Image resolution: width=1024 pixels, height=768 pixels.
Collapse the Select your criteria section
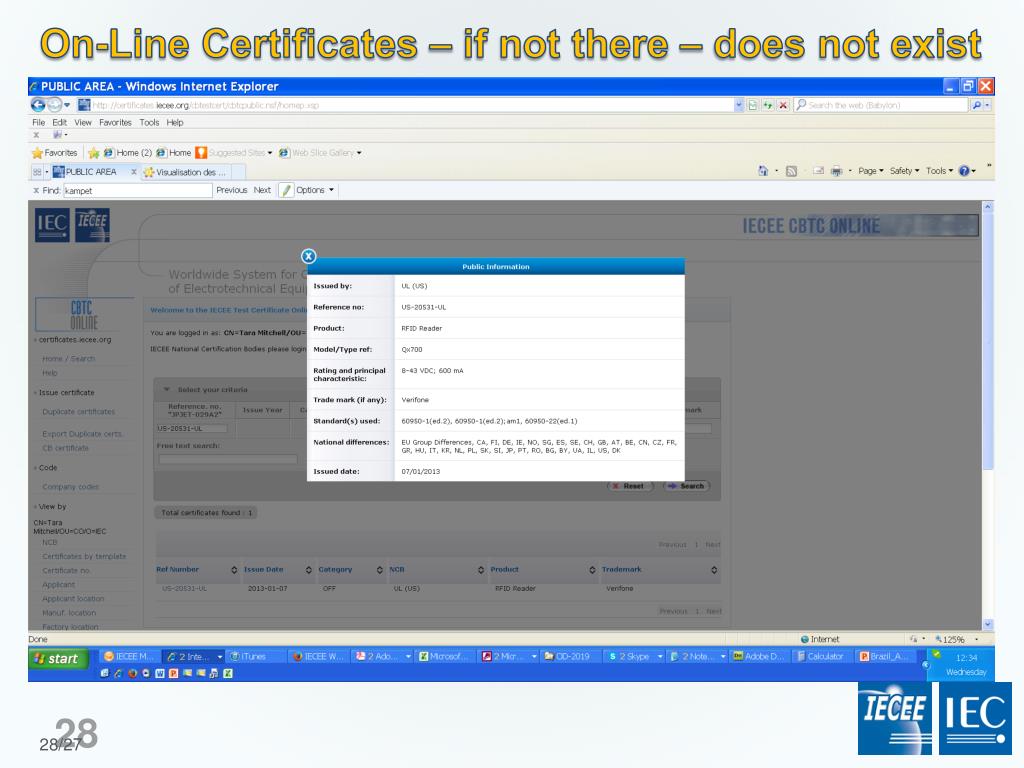pos(167,389)
